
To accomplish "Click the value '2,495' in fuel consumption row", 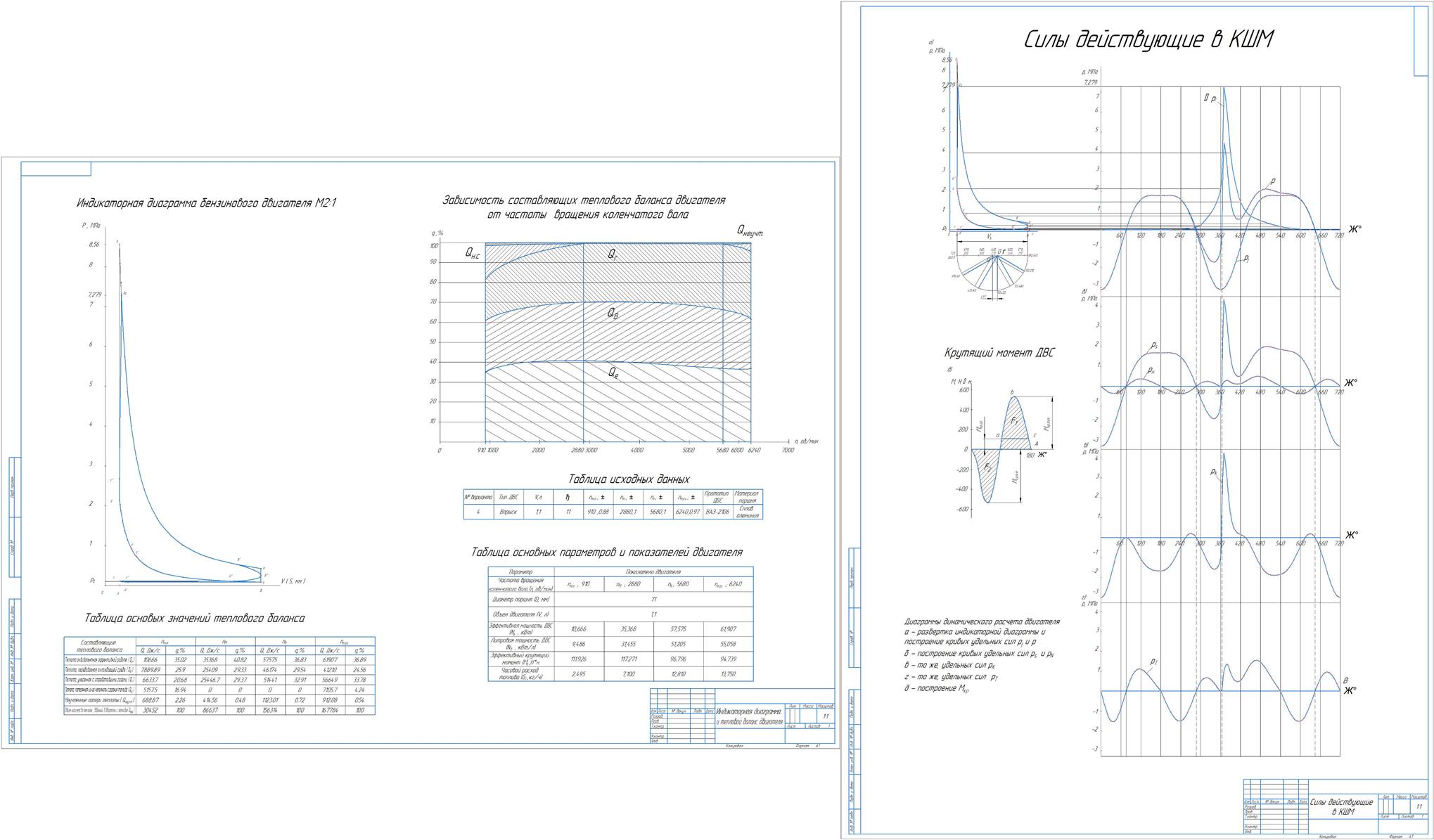I will click(x=579, y=674).
